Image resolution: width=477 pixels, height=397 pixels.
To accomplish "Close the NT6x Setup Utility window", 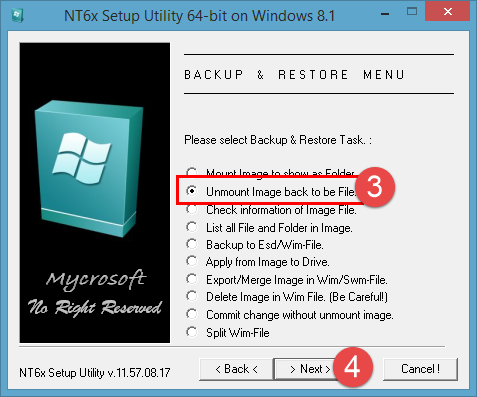I will point(448,12).
